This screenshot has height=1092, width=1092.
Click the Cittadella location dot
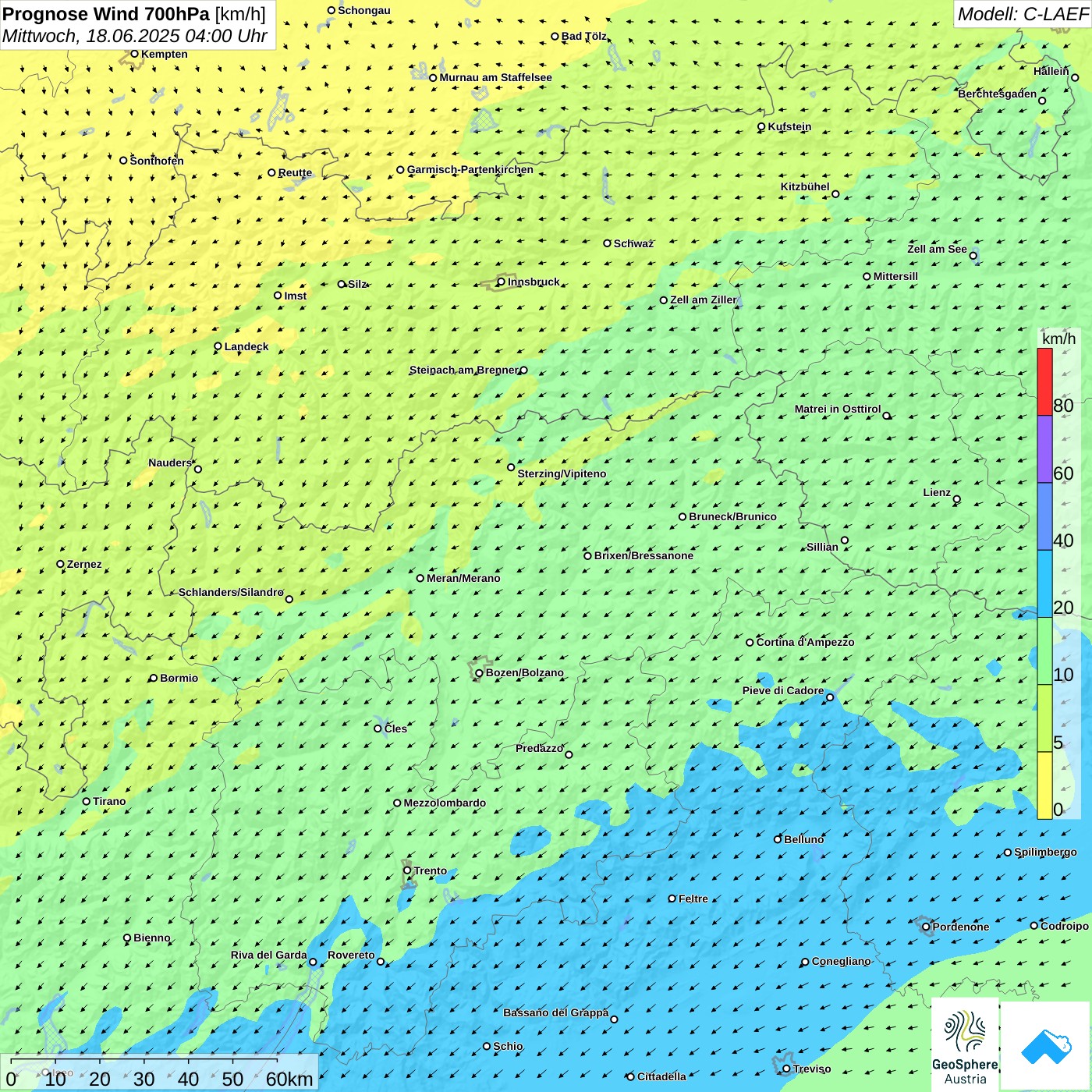630,1076
